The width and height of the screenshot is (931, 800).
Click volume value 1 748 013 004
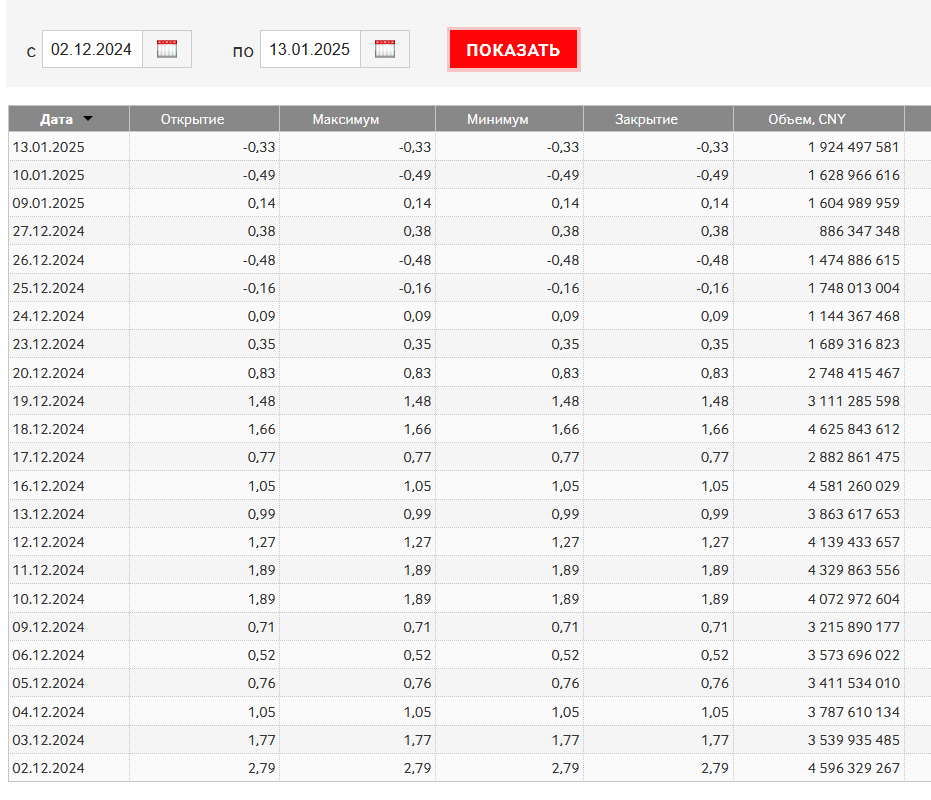pyautogui.click(x=853, y=288)
